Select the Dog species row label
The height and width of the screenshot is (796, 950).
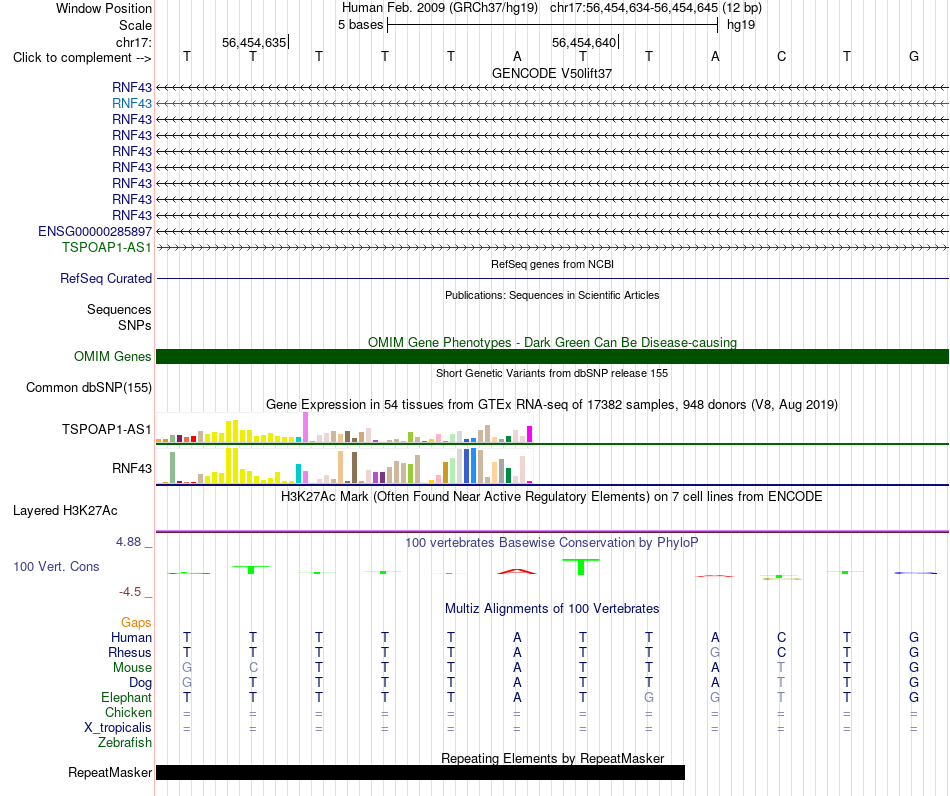[140, 683]
